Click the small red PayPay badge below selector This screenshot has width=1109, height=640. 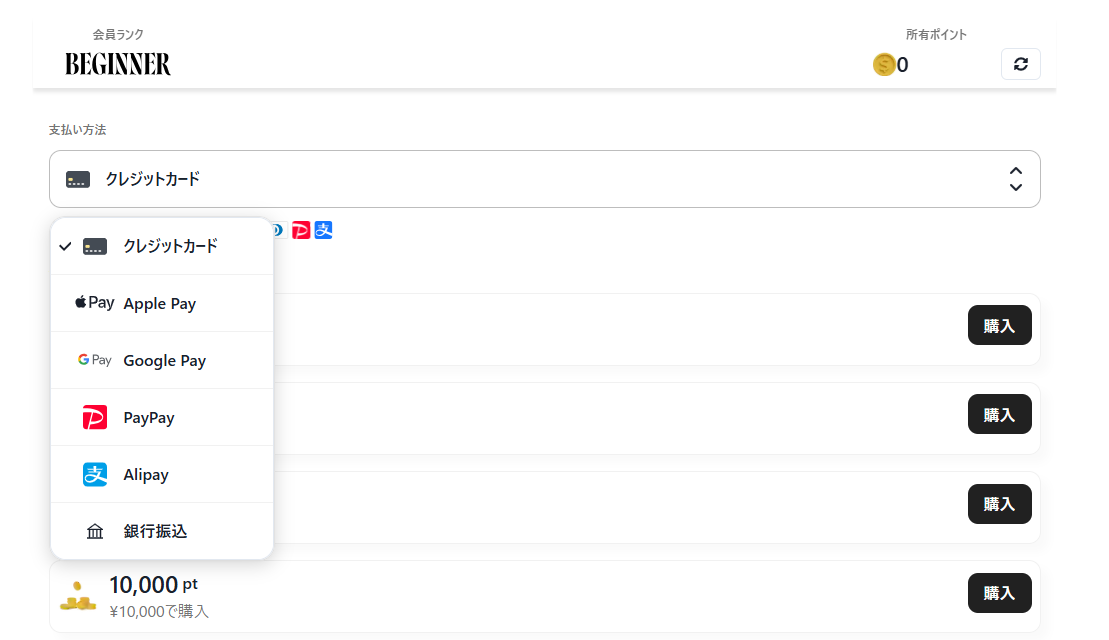click(301, 230)
